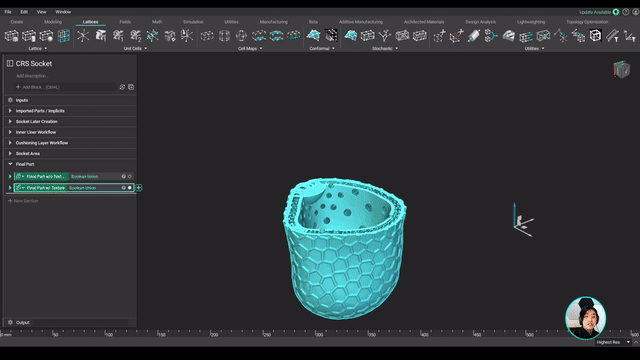This screenshot has height=360, width=640.
Task: Expand Final Part w/o Texture block
Action: [x=10, y=176]
